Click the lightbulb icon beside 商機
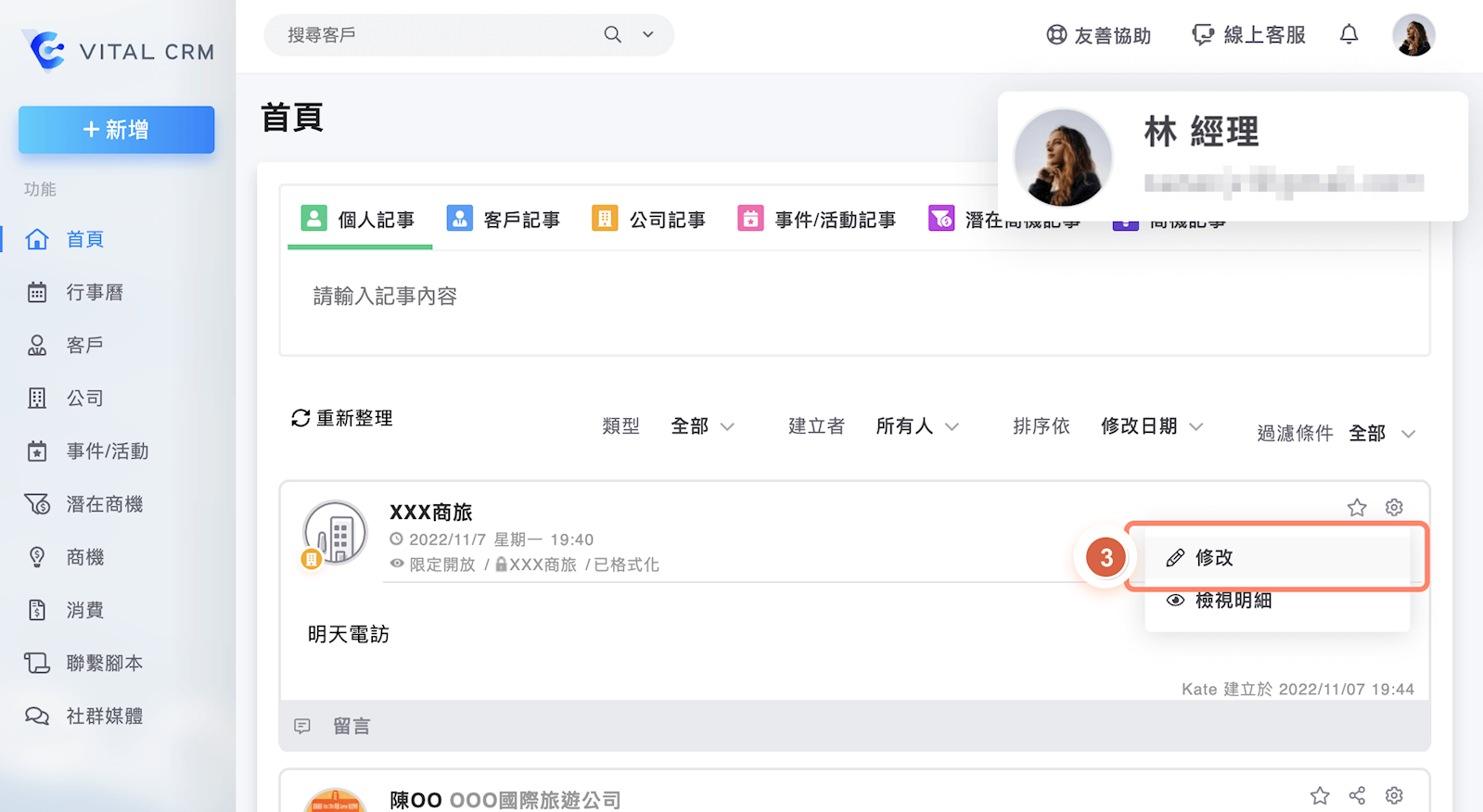The width and height of the screenshot is (1483, 812). (x=37, y=557)
